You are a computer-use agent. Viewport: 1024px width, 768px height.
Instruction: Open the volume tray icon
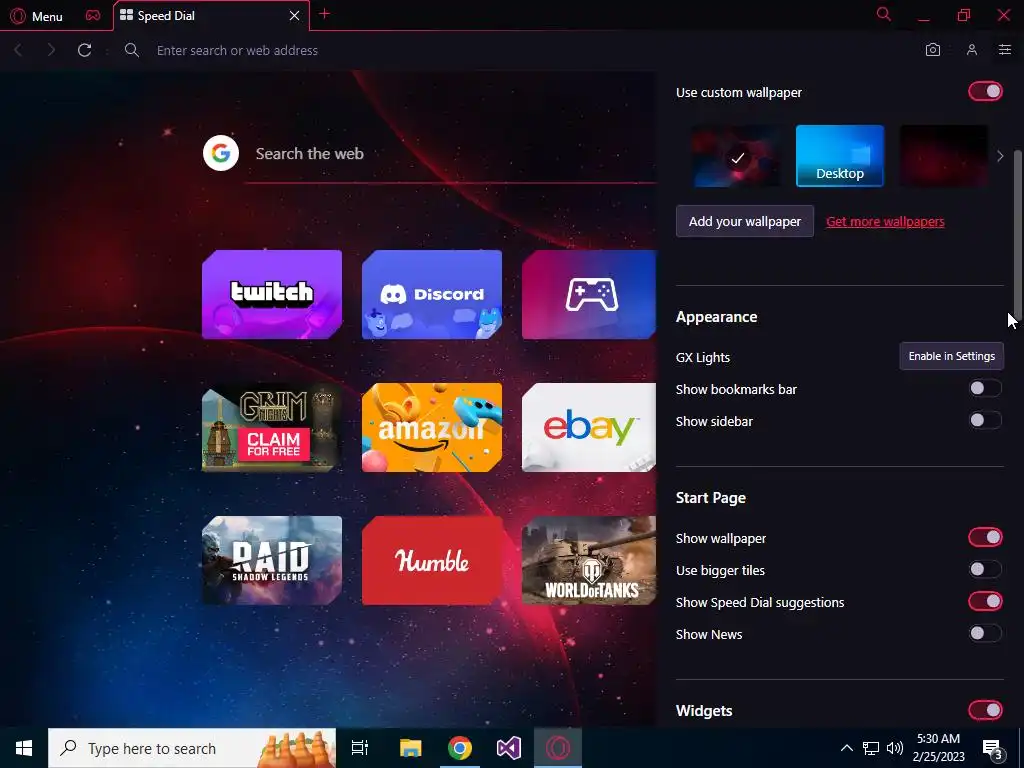pos(895,748)
